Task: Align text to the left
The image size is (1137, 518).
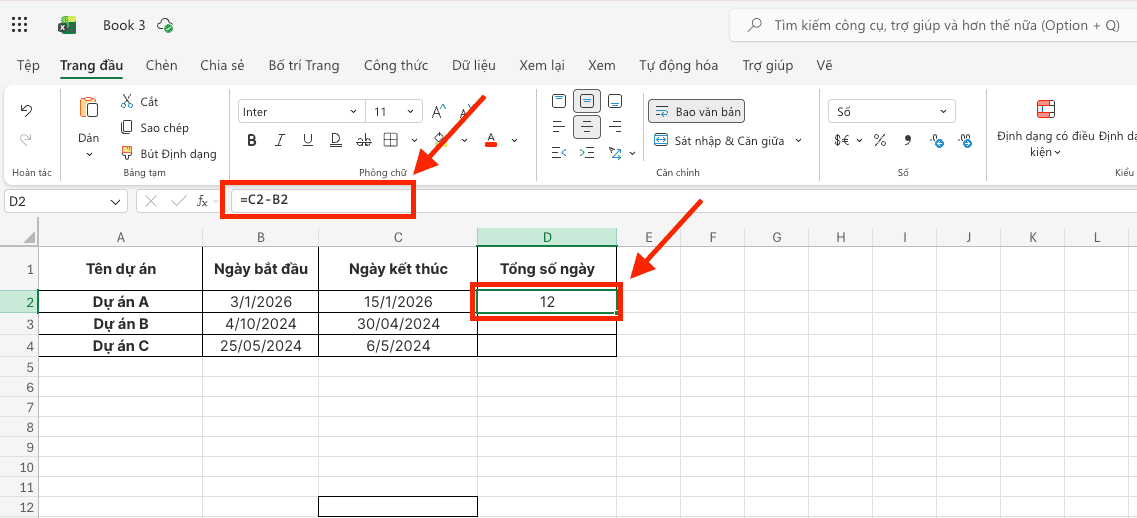Action: [558, 126]
